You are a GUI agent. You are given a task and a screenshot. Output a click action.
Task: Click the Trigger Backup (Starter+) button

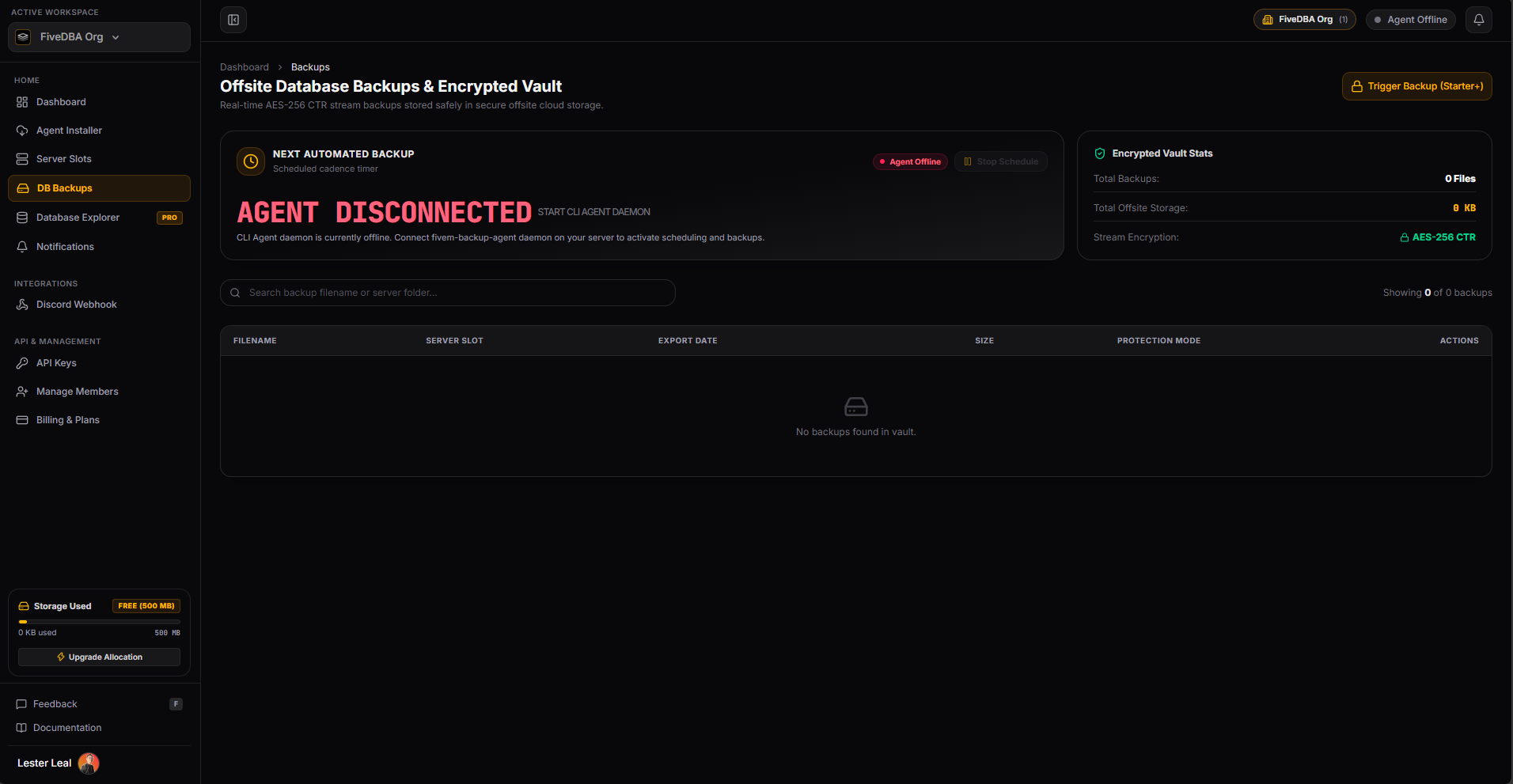coord(1416,86)
